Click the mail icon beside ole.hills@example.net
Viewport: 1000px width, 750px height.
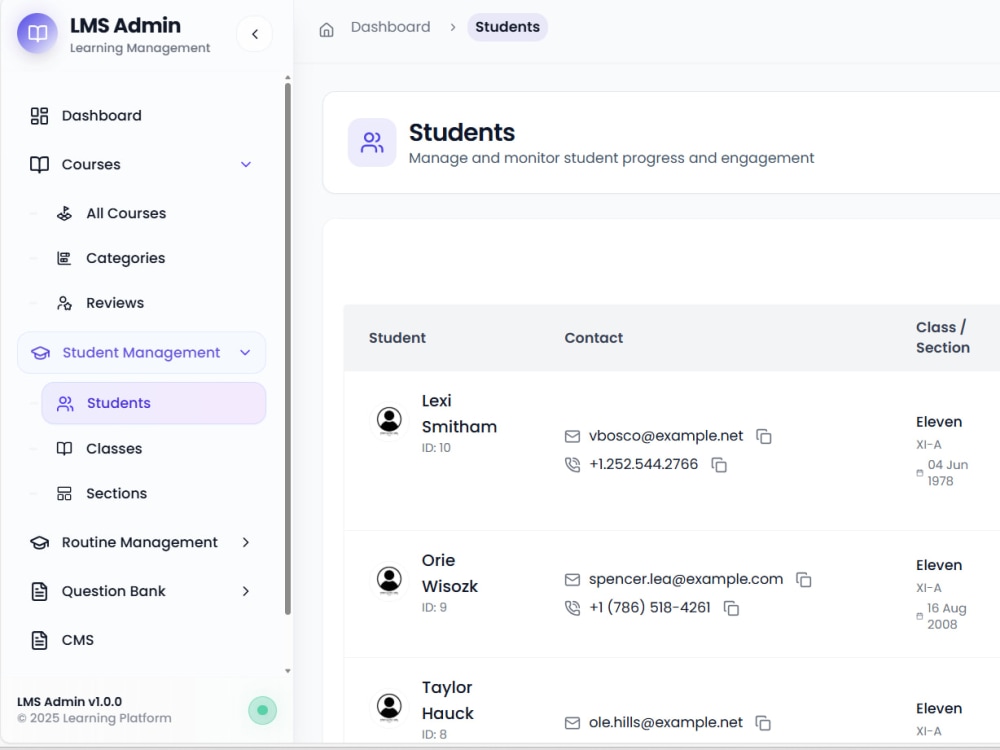(572, 723)
